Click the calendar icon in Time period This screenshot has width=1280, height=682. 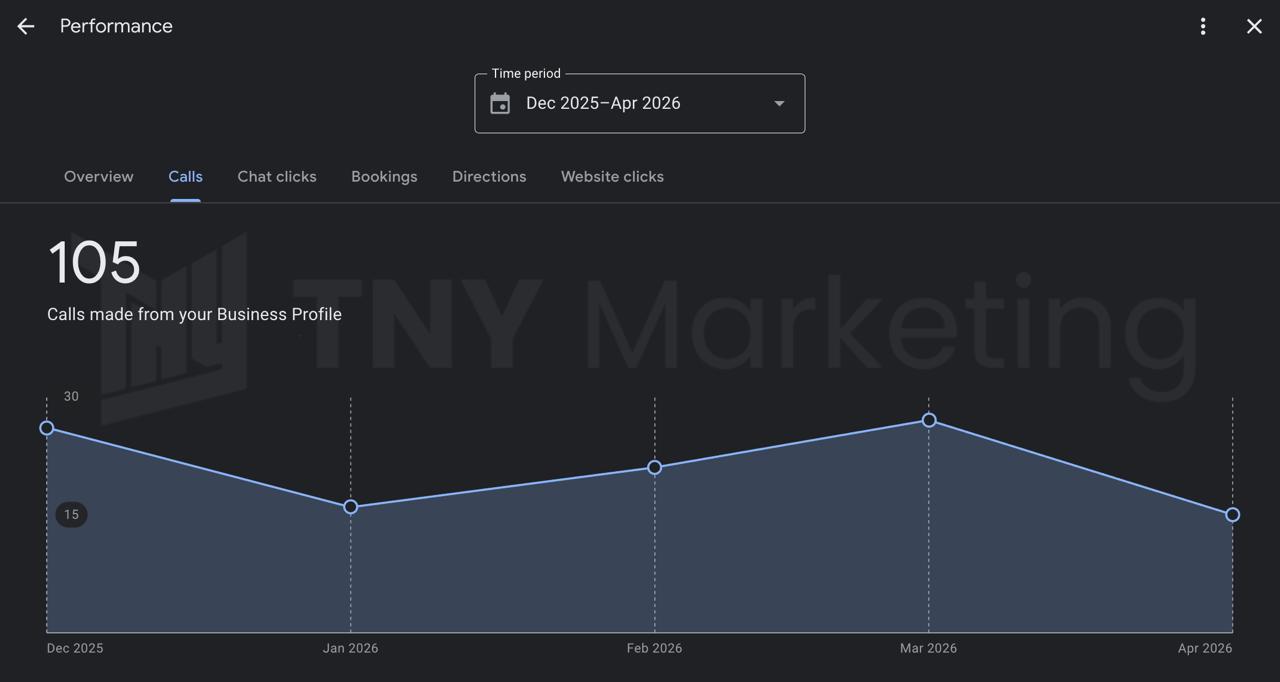click(500, 103)
